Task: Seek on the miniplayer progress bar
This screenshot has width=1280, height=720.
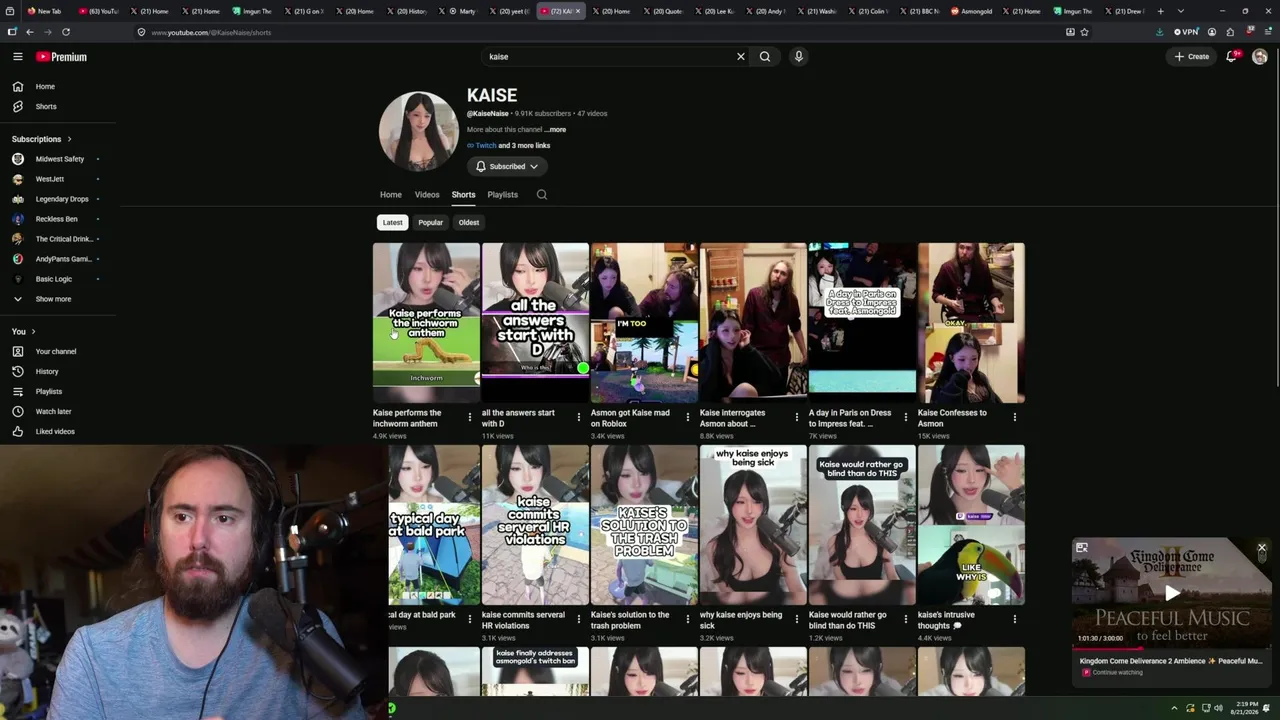Action: (1172, 648)
